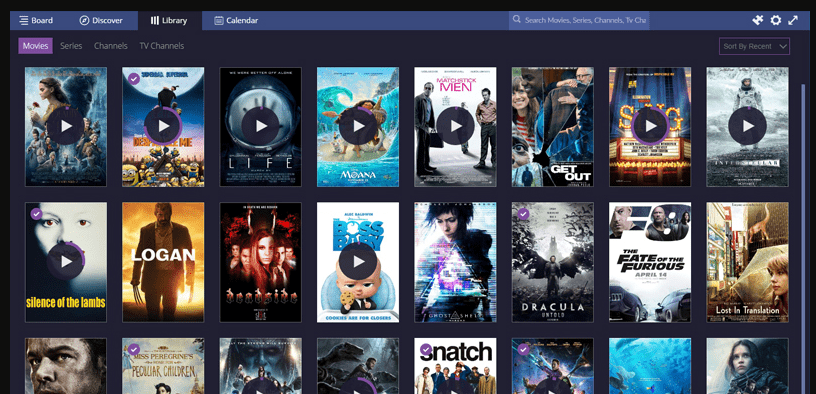Open the Calendar tab

tap(236, 20)
